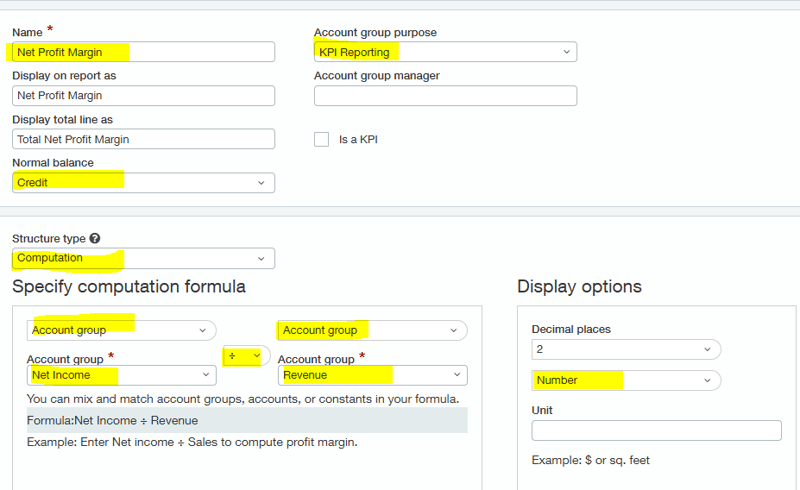Click the Name input field
The height and width of the screenshot is (490, 800).
(x=143, y=52)
